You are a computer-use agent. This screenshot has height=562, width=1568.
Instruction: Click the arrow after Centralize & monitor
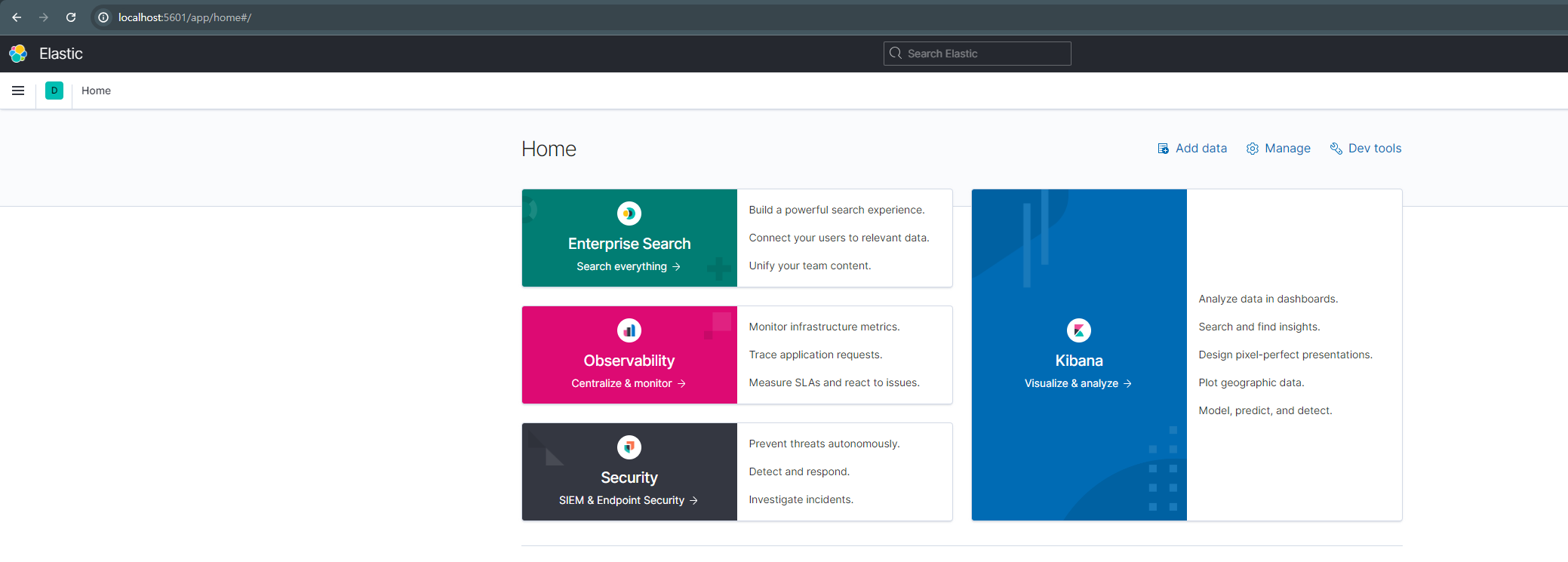(681, 383)
